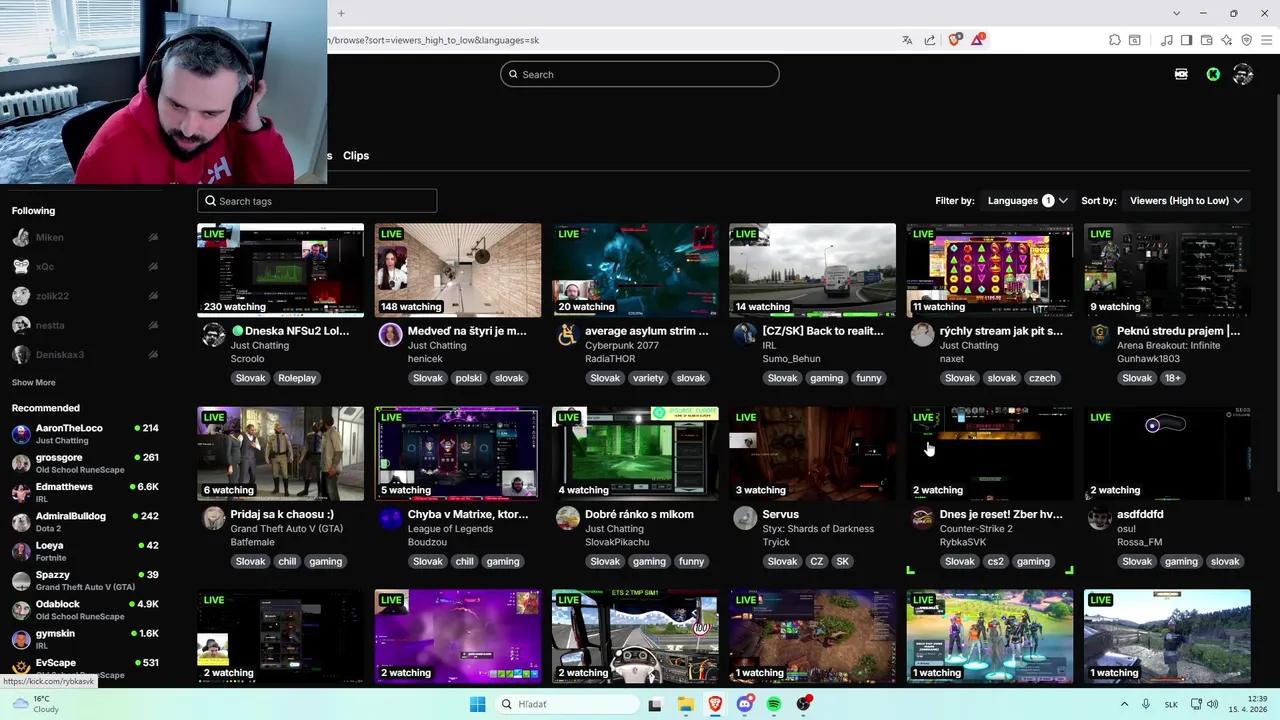The height and width of the screenshot is (720, 1280).
Task: Click the czech tag under naxet
Action: [1042, 378]
